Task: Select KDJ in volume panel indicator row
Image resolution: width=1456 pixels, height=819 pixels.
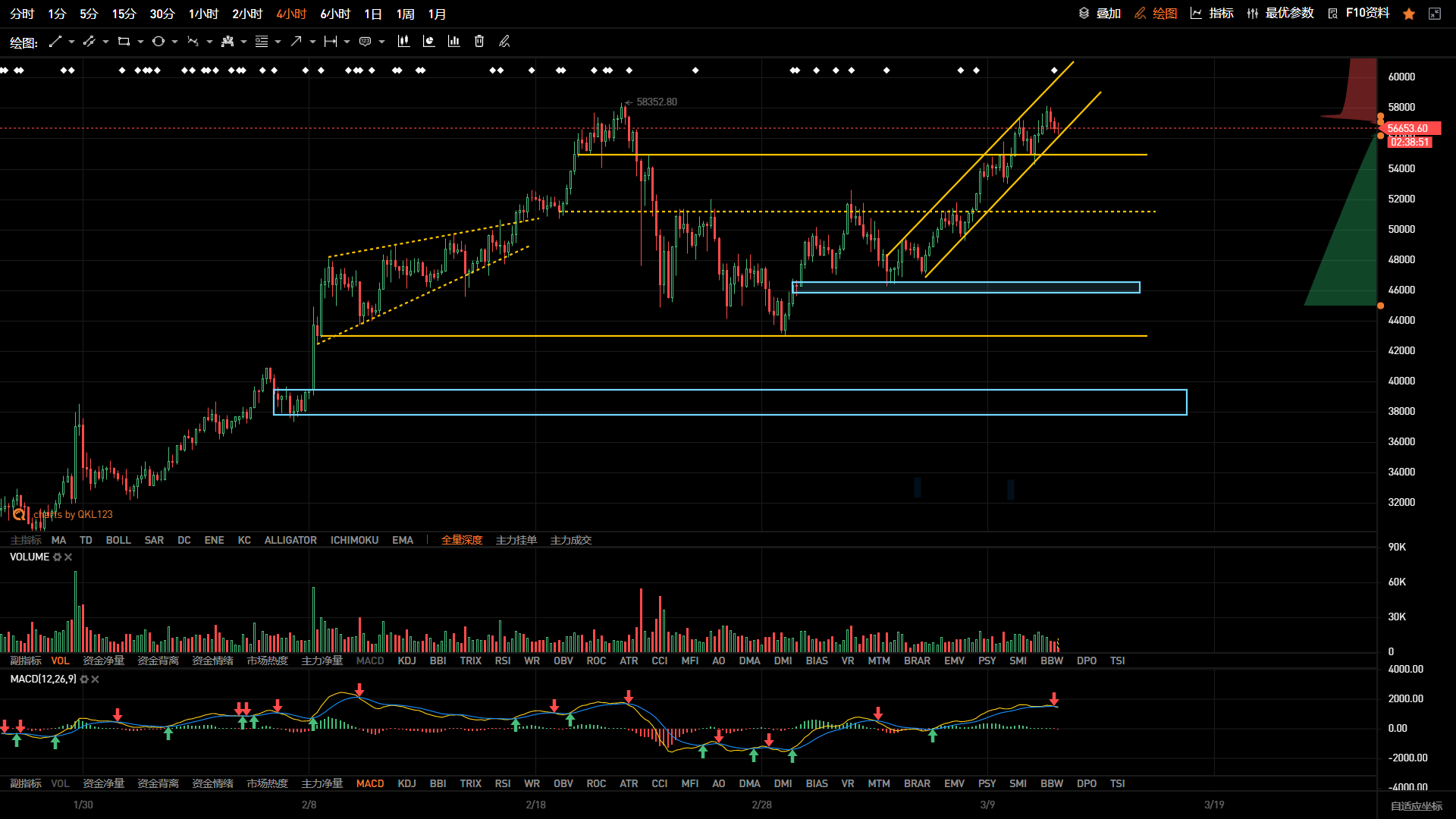Action: [x=406, y=661]
